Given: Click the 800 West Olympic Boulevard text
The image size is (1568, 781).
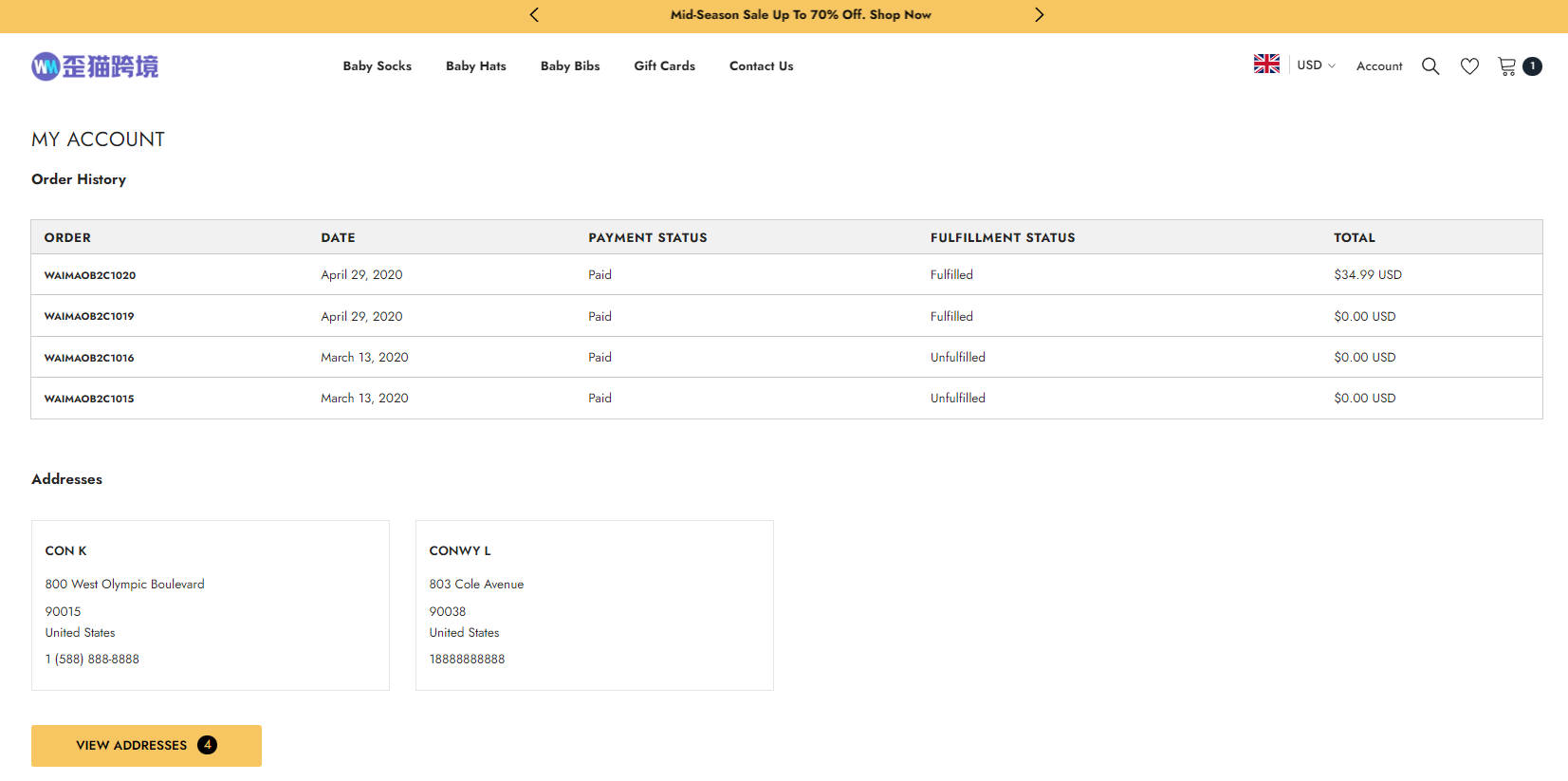Looking at the screenshot, I should click(124, 584).
